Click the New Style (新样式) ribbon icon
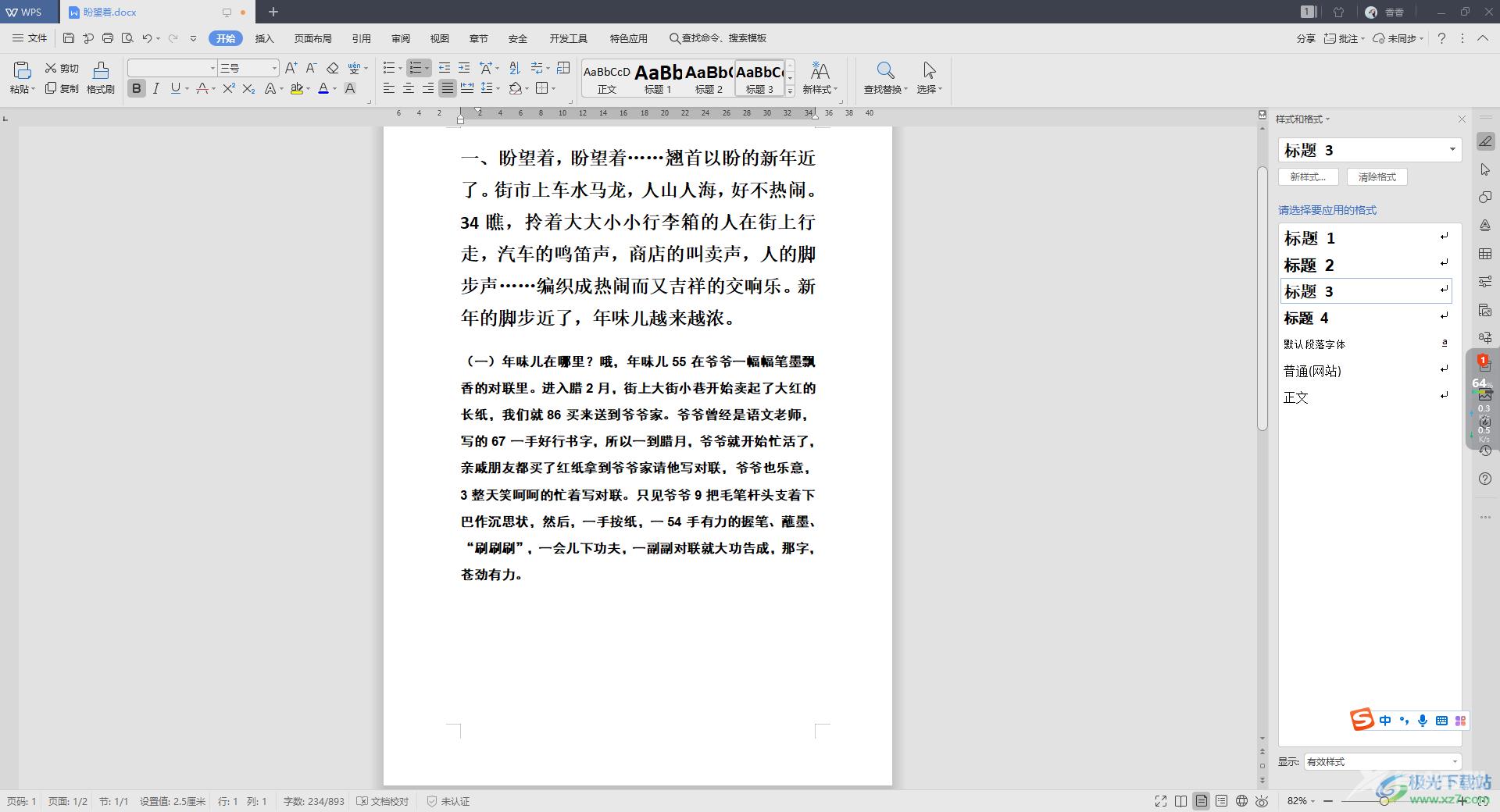The image size is (1500, 812). (x=820, y=71)
